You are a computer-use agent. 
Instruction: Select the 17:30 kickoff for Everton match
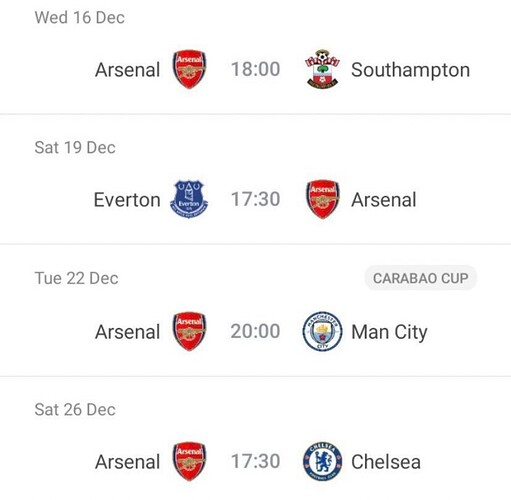(x=256, y=199)
